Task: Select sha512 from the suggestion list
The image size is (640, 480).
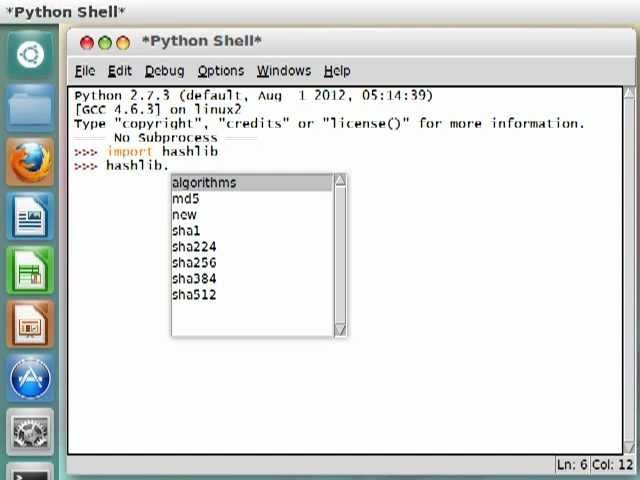Action: click(194, 295)
